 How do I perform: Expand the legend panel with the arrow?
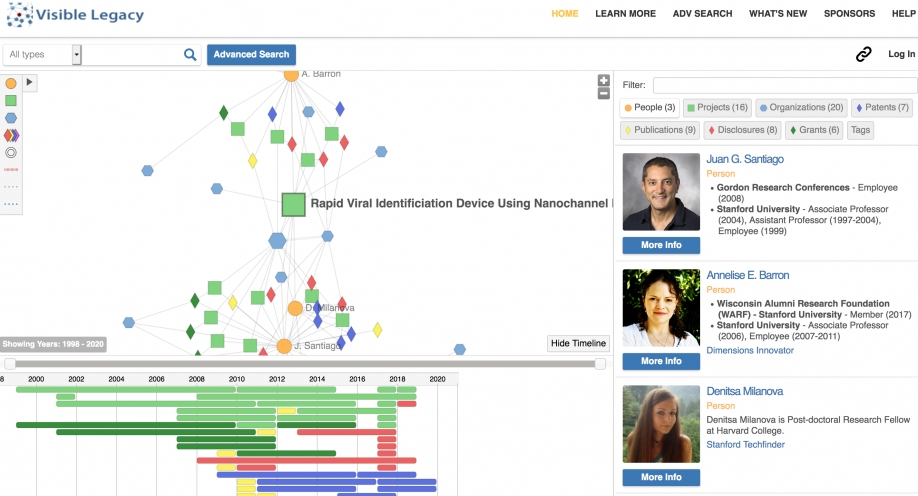(29, 82)
